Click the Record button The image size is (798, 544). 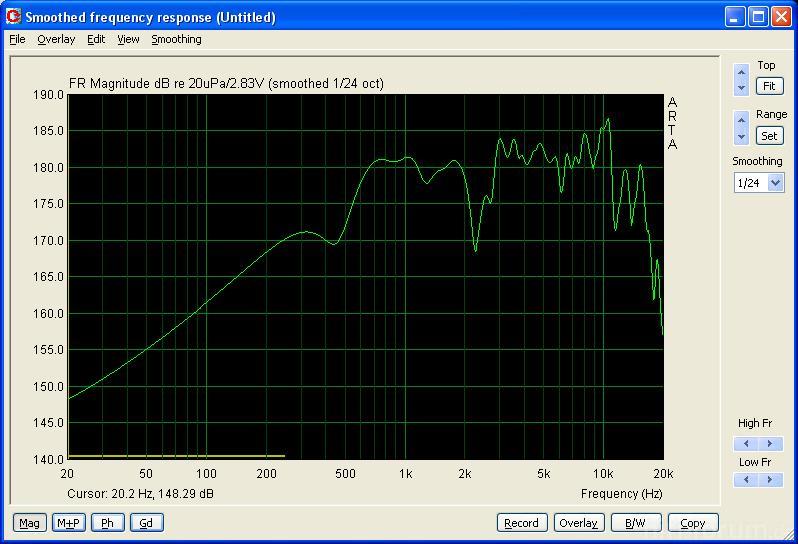[521, 522]
